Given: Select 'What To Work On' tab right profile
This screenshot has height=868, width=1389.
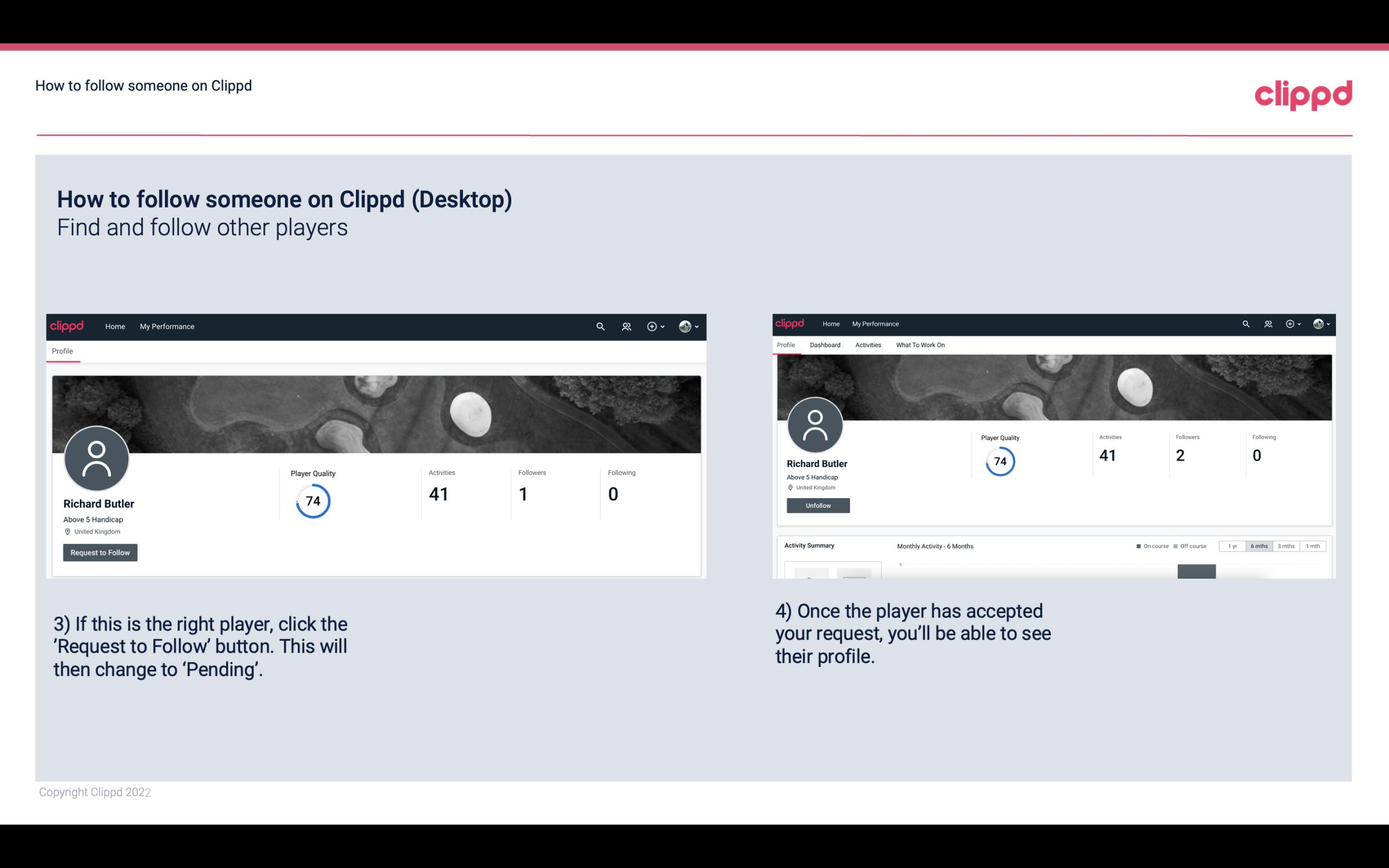Looking at the screenshot, I should pos(920,345).
